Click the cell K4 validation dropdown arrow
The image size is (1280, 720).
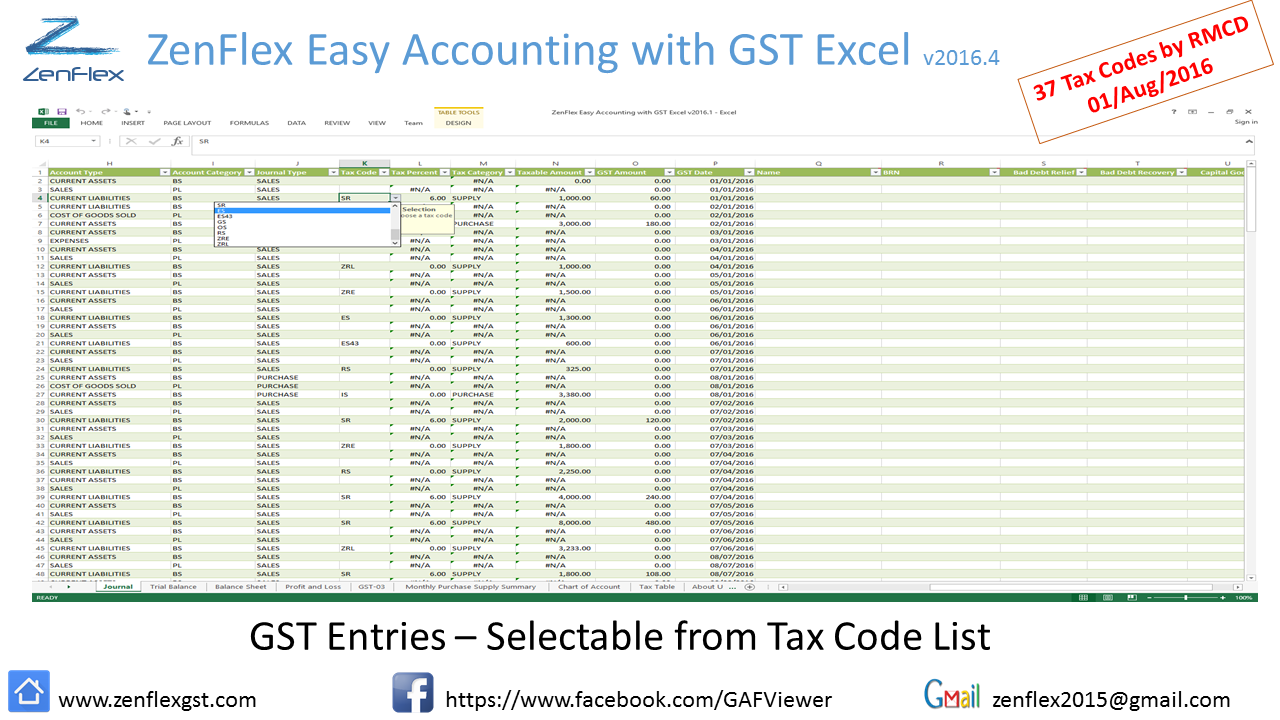pos(395,198)
